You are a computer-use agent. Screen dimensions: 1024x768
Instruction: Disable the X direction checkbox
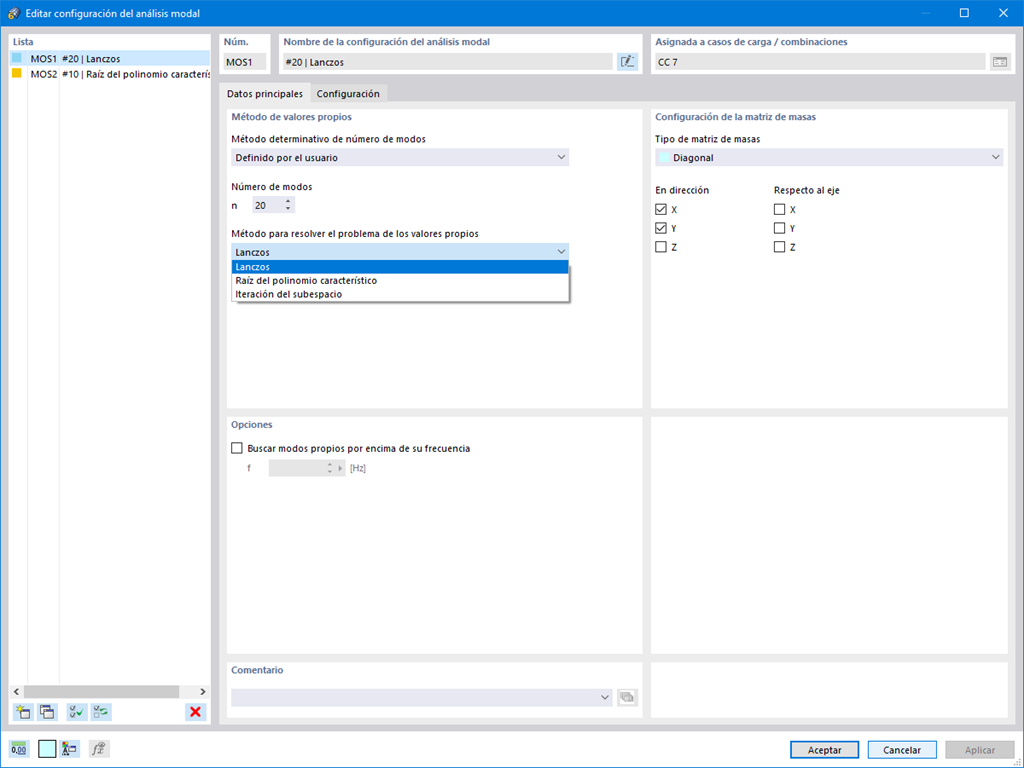[x=661, y=209]
